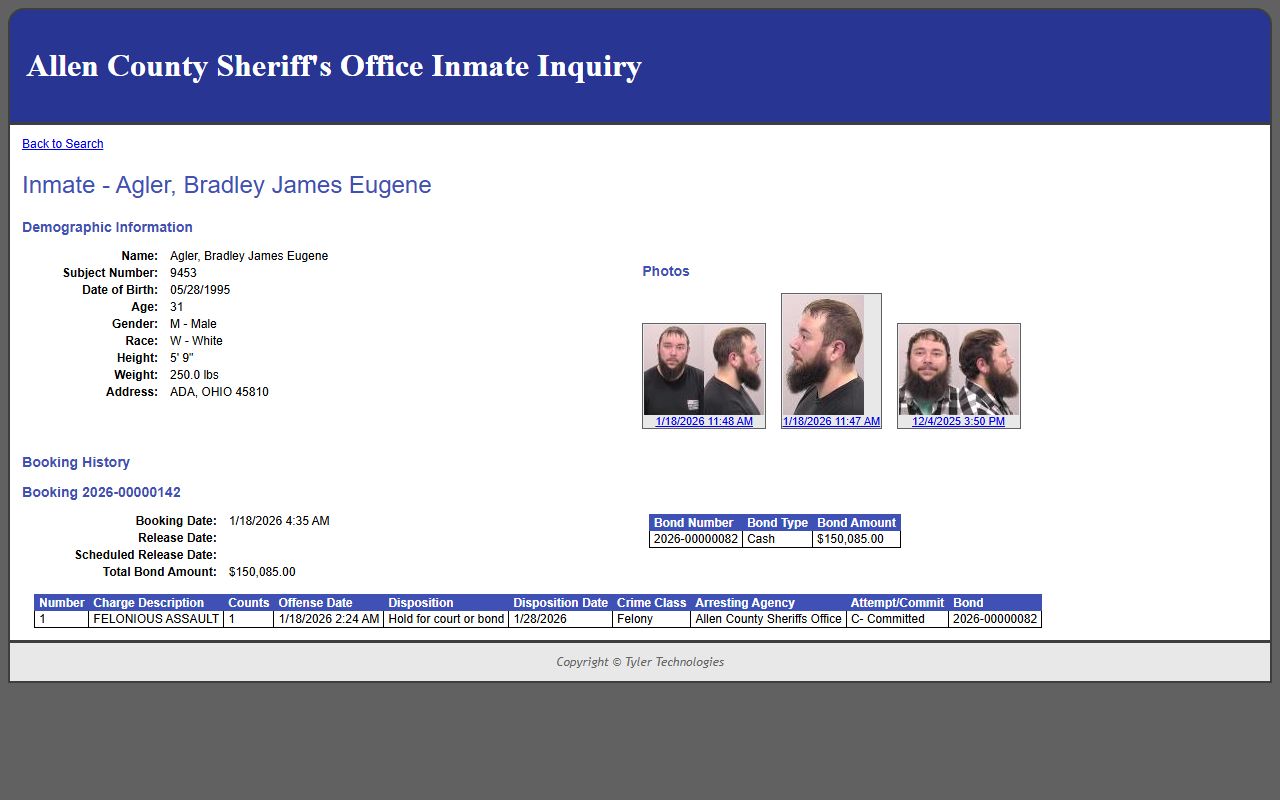This screenshot has width=1280, height=800.
Task: Select bond 2026-00000082 in the charges table row
Action: [995, 619]
